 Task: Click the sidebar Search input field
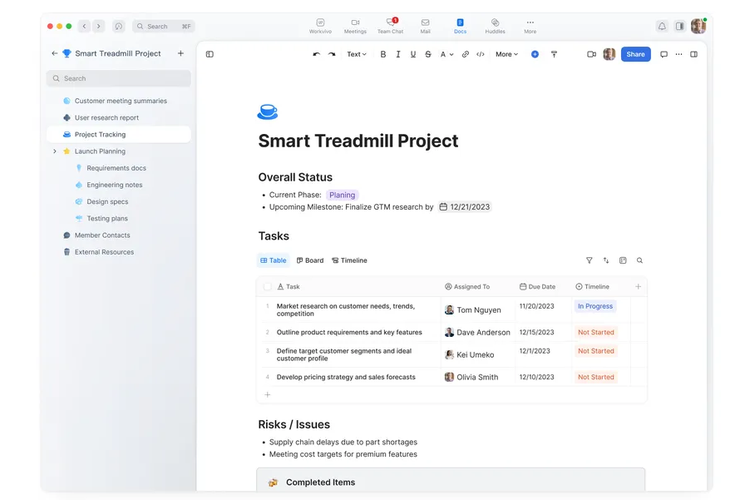click(118, 78)
